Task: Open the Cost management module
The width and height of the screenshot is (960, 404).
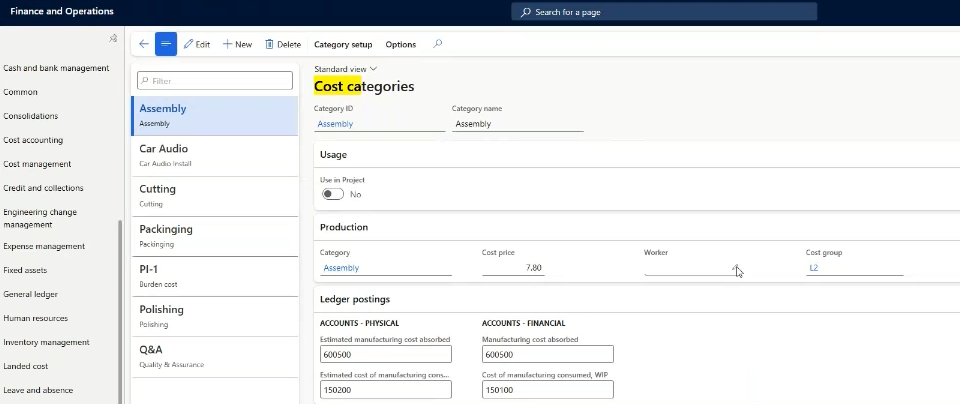Action: (x=37, y=164)
